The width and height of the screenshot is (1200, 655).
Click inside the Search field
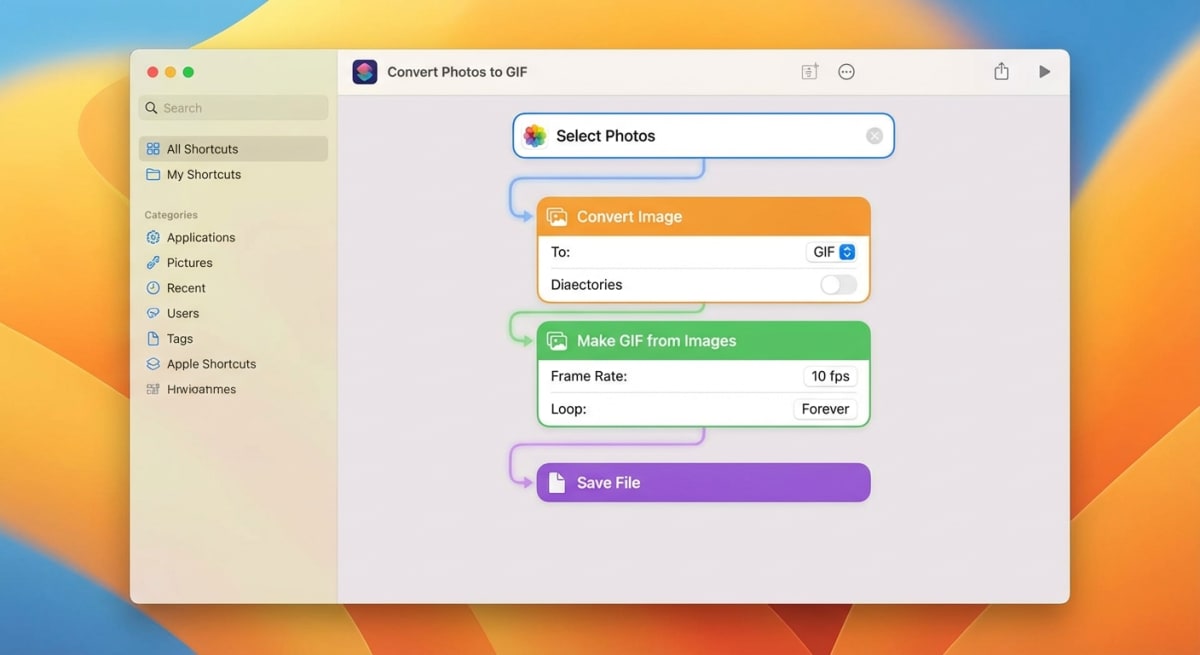pyautogui.click(x=233, y=107)
